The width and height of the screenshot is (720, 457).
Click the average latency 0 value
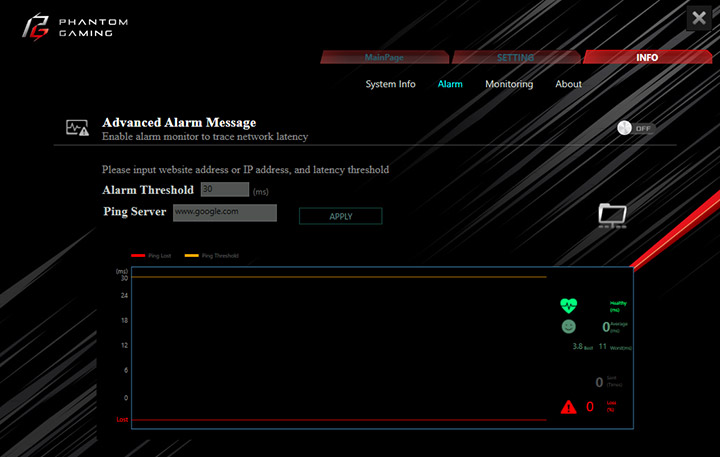point(606,327)
